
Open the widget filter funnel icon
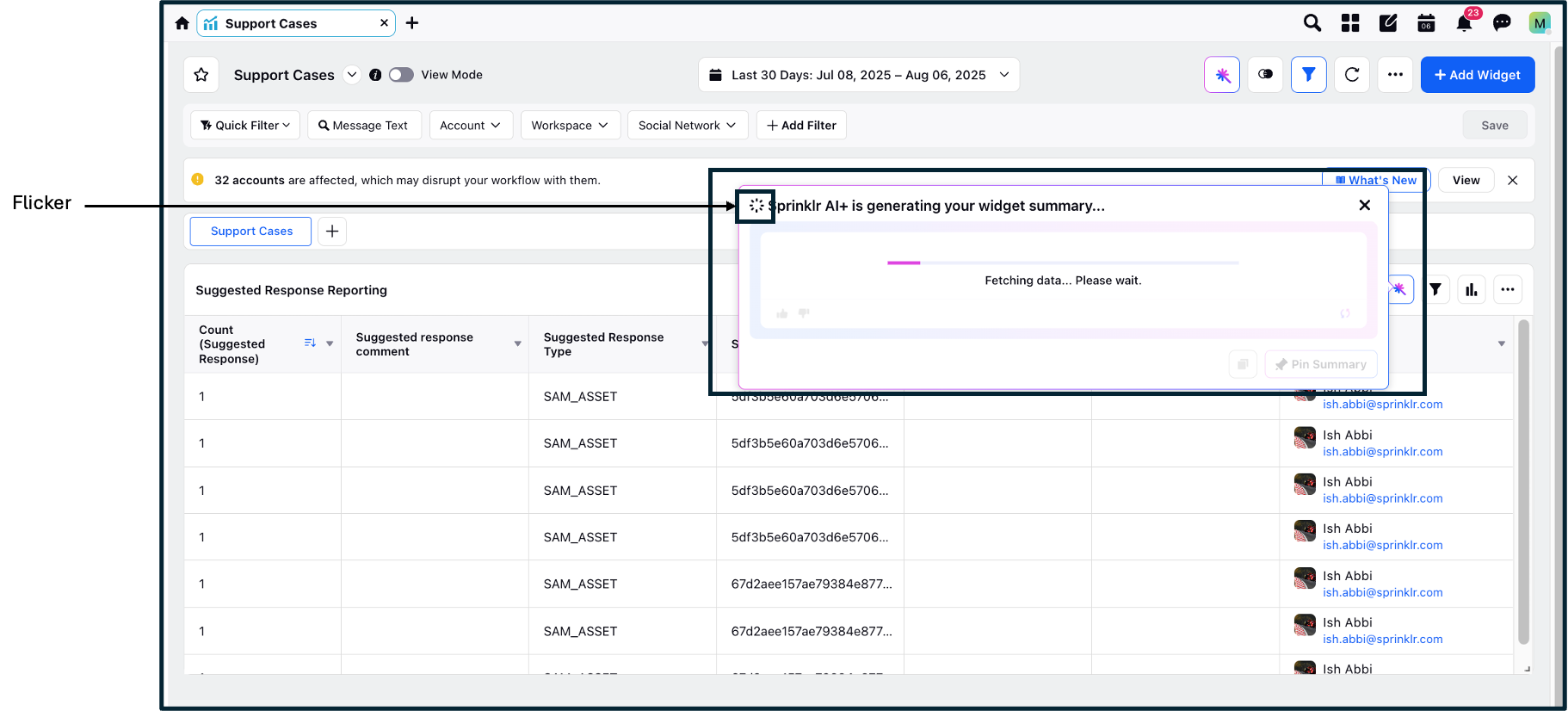[x=1435, y=289]
